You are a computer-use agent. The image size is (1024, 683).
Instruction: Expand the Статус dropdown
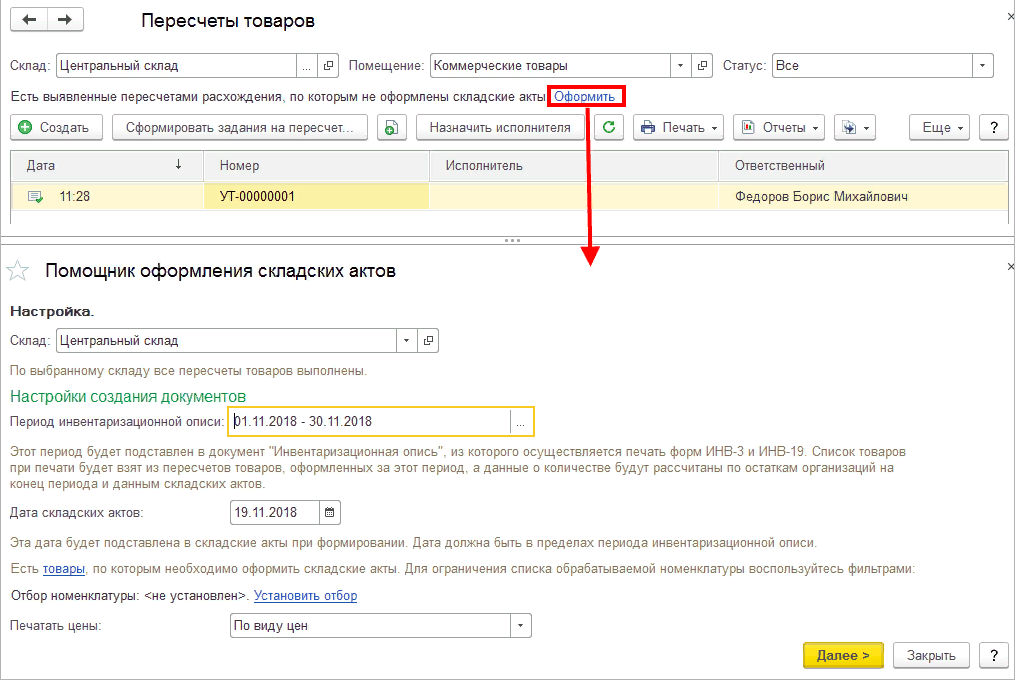[x=982, y=66]
